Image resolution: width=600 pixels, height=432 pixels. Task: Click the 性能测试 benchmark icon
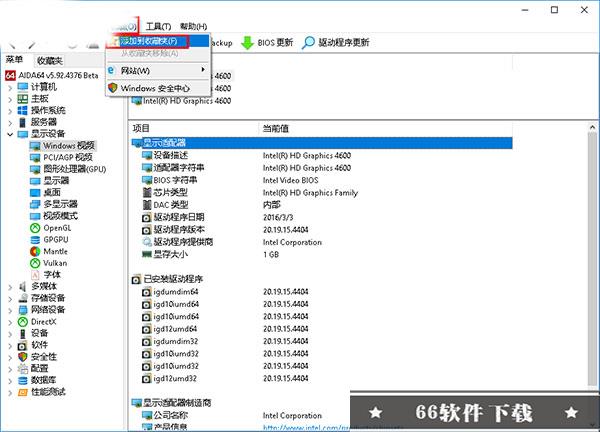click(23, 392)
